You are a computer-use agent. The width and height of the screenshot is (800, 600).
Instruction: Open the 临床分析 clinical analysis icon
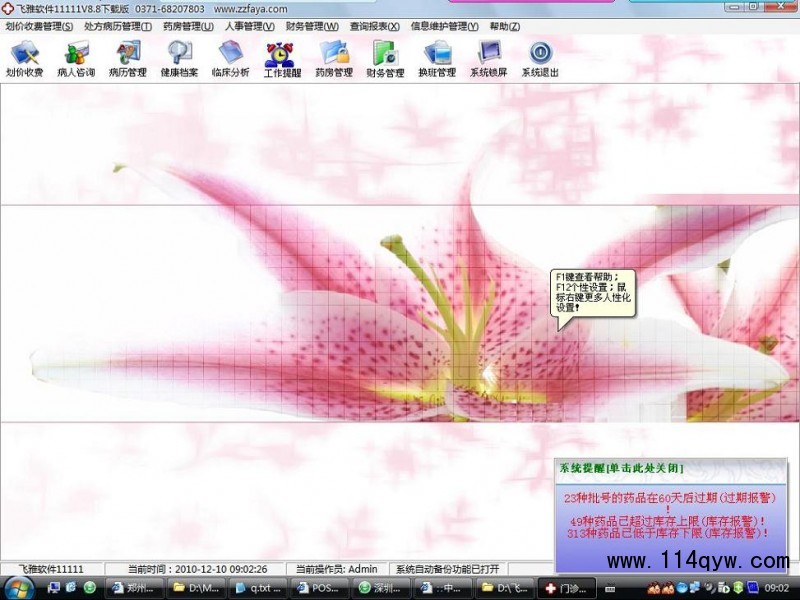[231, 58]
